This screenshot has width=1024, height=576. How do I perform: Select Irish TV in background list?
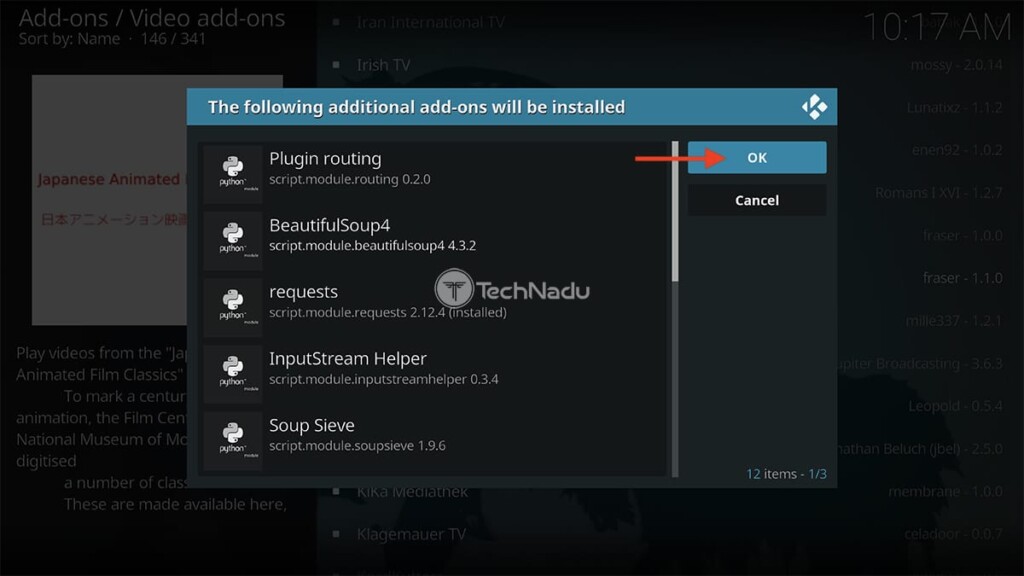click(x=383, y=65)
